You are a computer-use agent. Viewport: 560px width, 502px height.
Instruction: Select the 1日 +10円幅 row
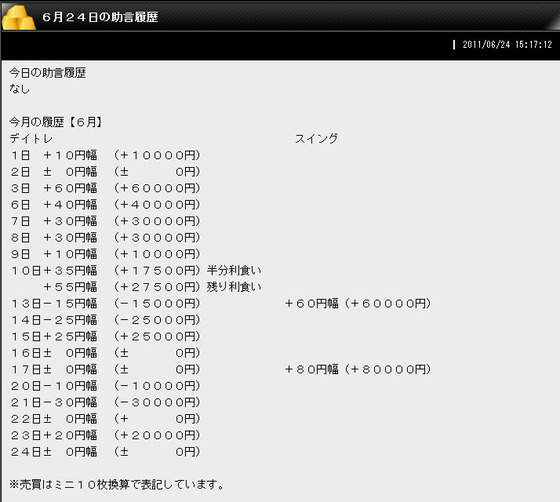105,155
